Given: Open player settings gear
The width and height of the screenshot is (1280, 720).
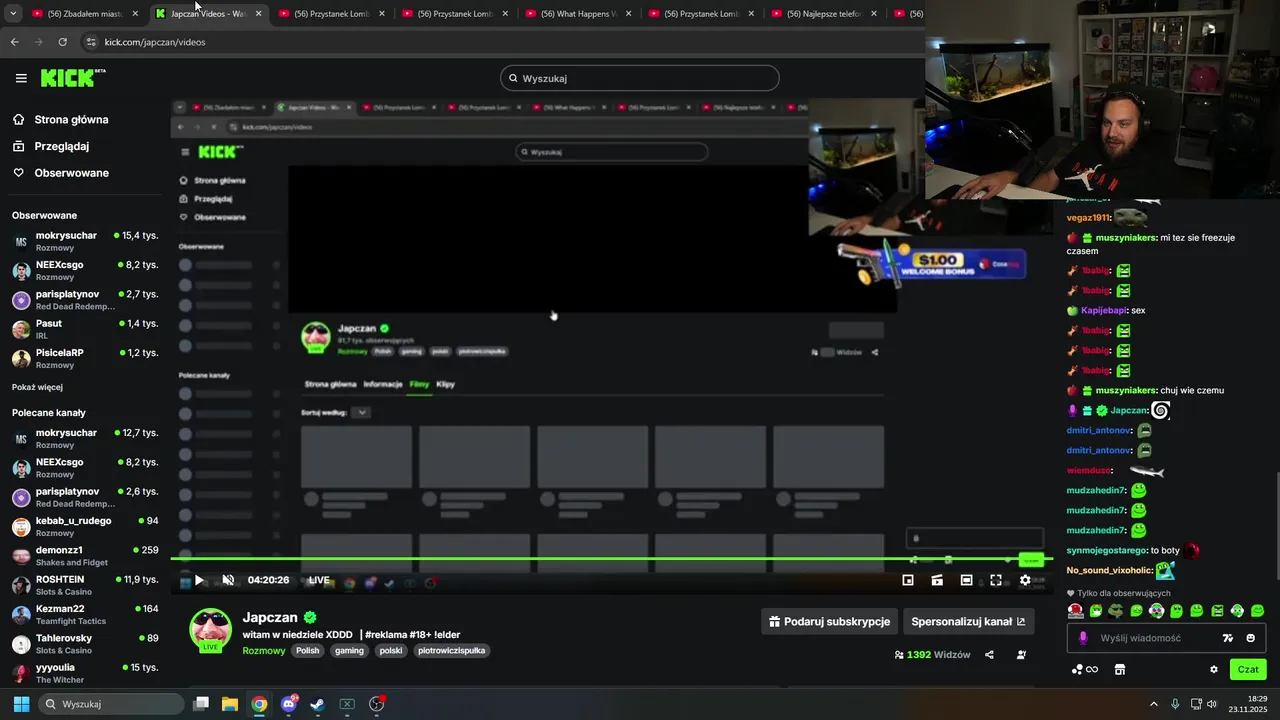Looking at the screenshot, I should [1025, 580].
